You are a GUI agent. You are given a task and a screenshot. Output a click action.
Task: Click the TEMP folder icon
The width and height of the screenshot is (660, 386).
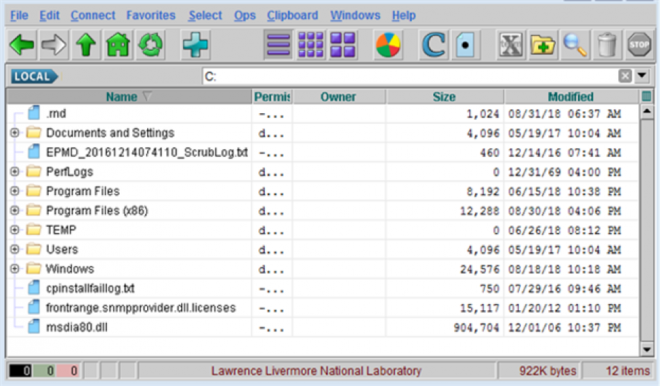(x=34, y=230)
